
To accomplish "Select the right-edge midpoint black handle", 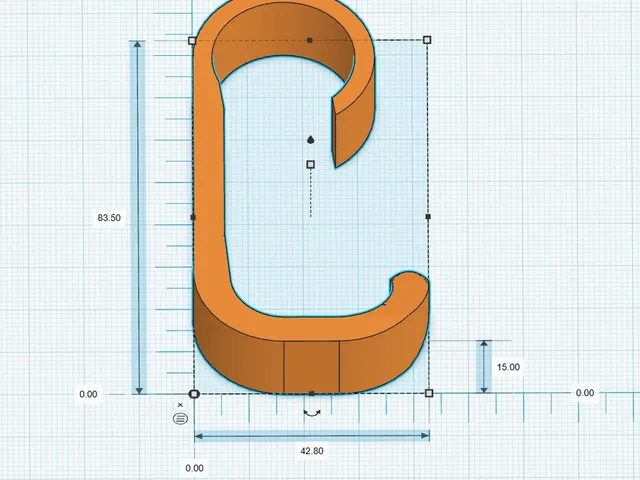I will tap(428, 216).
